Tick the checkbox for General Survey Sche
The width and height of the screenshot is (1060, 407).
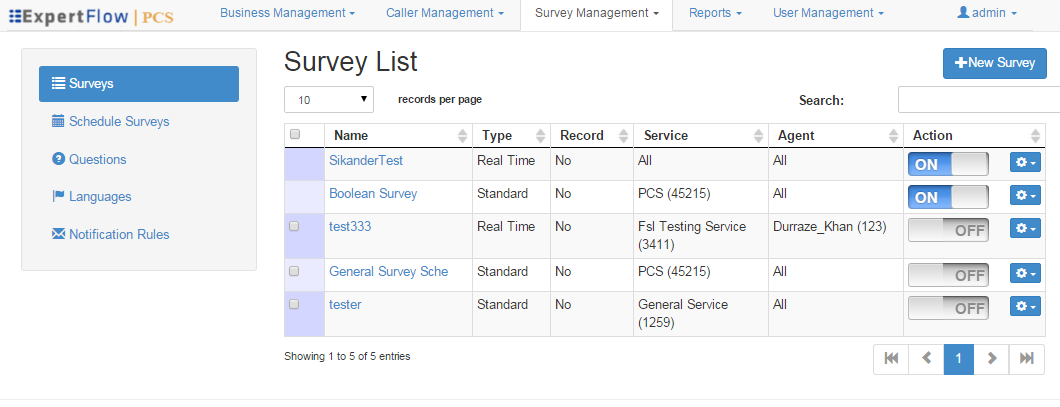295,272
